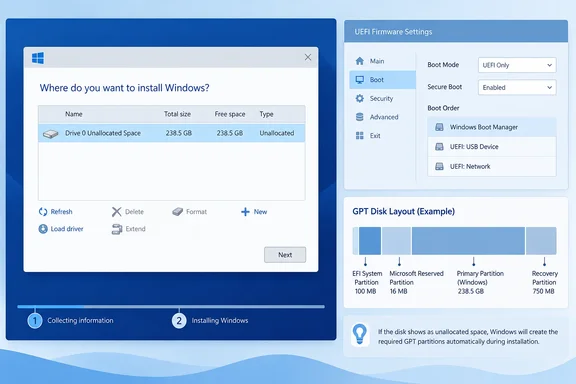Click the Primary Partition 238.5 GB label
Viewport: 576px width, 384px height.
click(480, 282)
